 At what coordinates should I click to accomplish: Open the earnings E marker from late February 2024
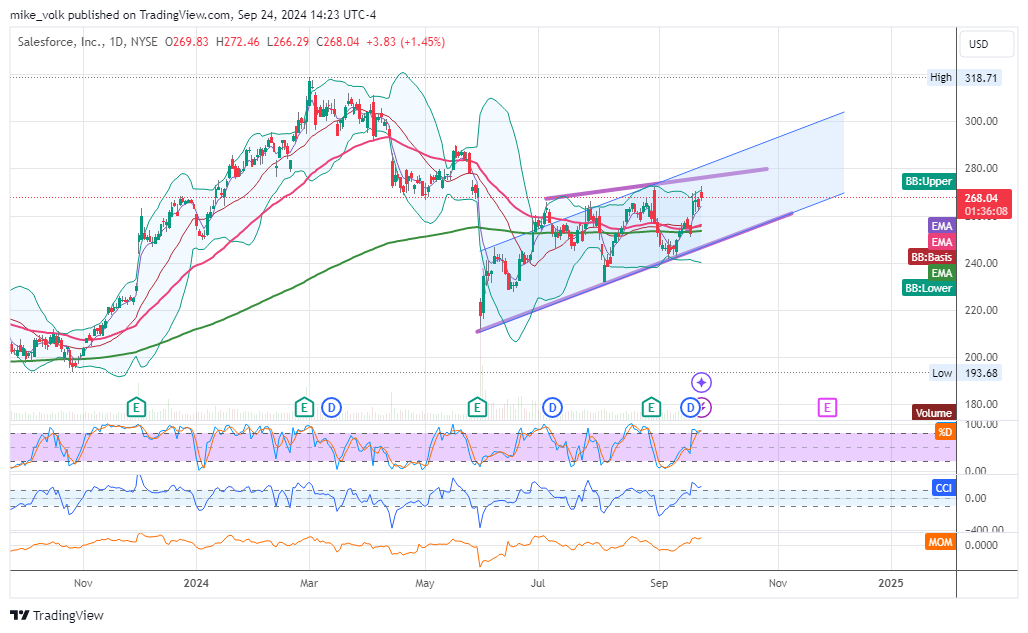pyautogui.click(x=304, y=408)
